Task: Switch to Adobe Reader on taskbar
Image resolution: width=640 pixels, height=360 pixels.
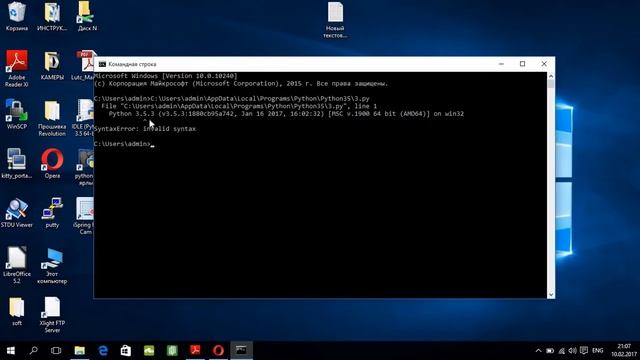Action: click(195, 350)
